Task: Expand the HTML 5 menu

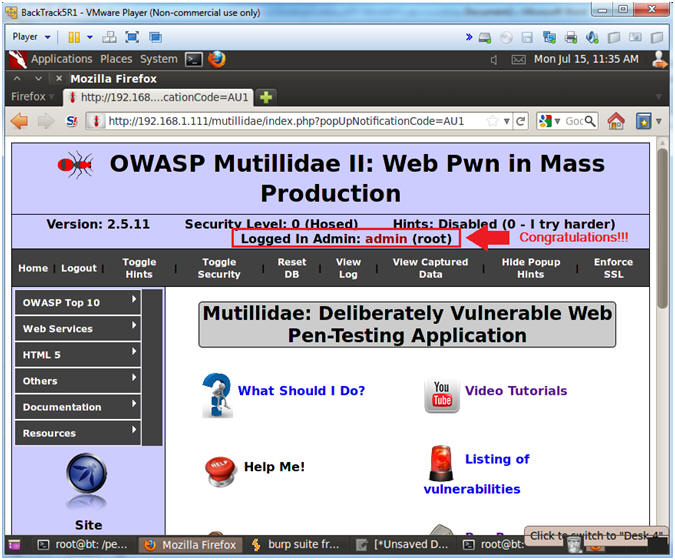Action: (78, 355)
